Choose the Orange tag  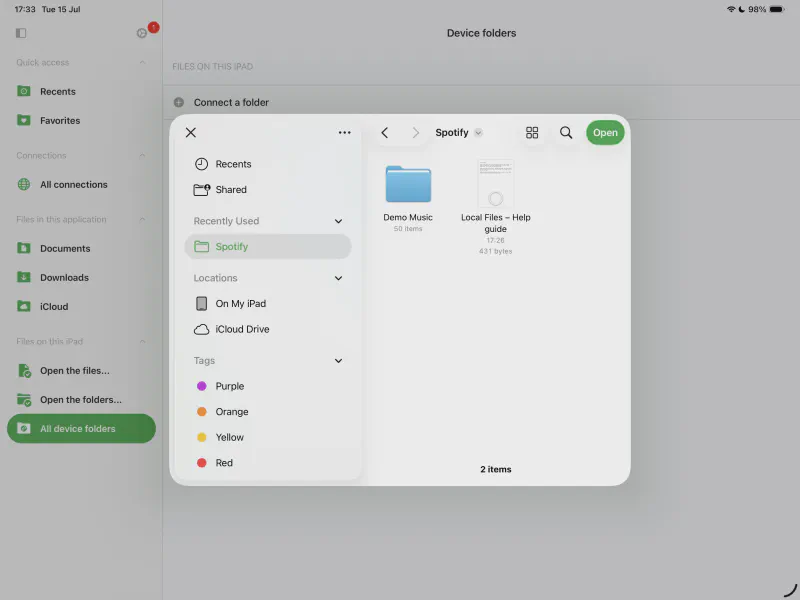(x=231, y=412)
